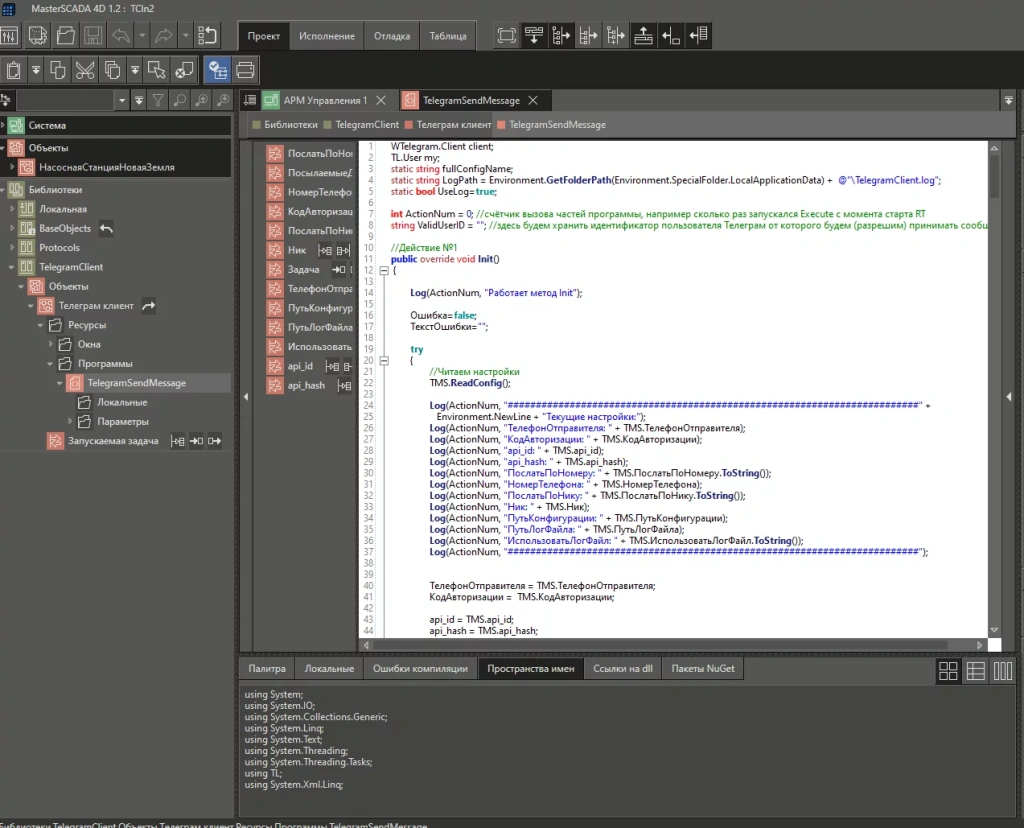Click the filter funnel icon above tree
This screenshot has width=1024, height=828.
coord(158,100)
